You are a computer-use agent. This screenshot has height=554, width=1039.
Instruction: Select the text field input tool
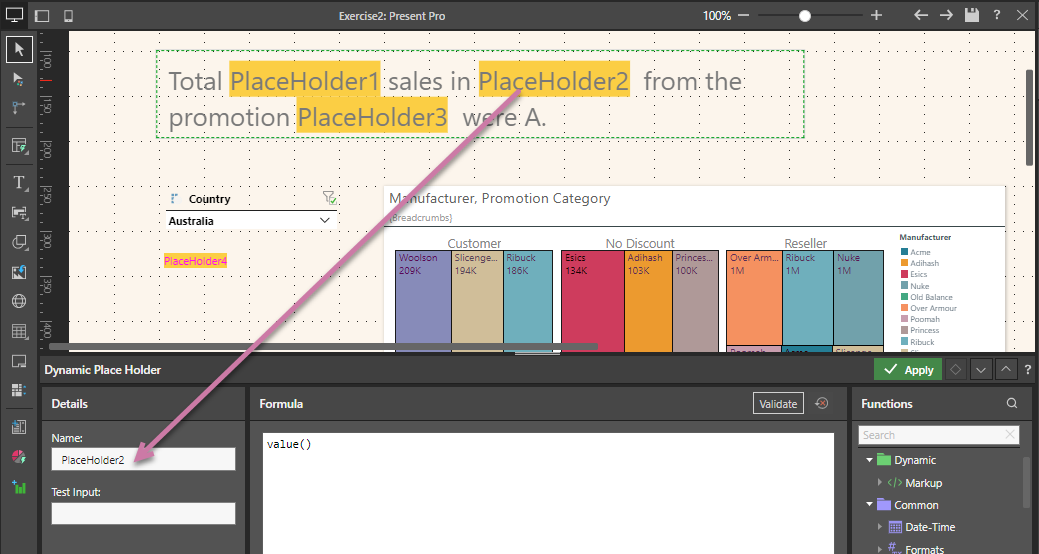pyautogui.click(x=19, y=213)
